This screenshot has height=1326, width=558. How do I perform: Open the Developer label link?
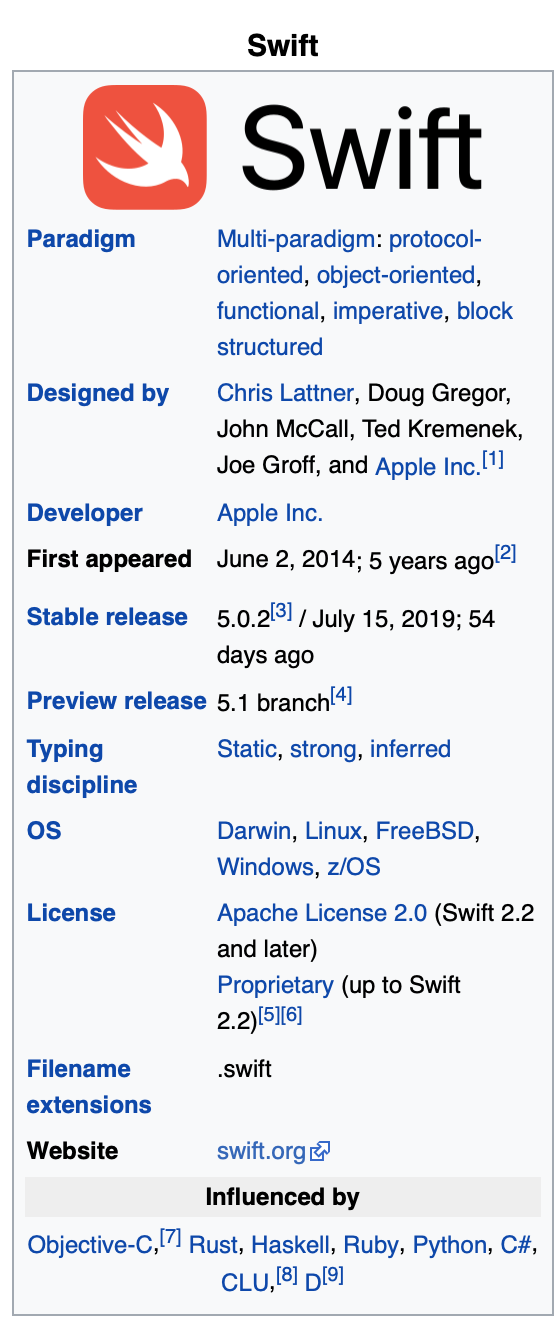pos(85,513)
